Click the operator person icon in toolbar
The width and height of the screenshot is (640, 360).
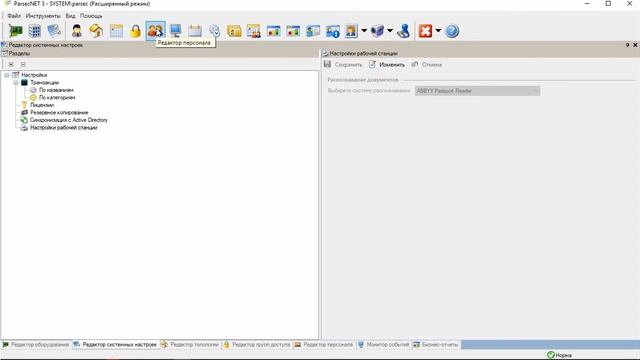point(77,31)
